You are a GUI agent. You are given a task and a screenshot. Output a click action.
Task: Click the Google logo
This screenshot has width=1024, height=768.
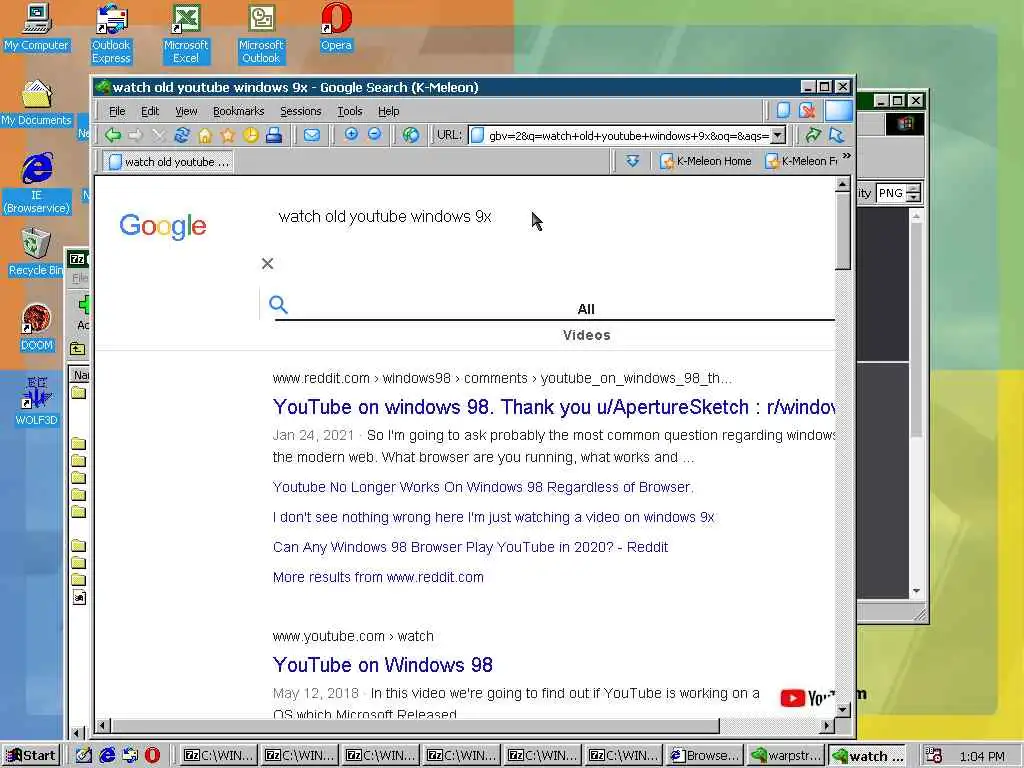pyautogui.click(x=163, y=226)
